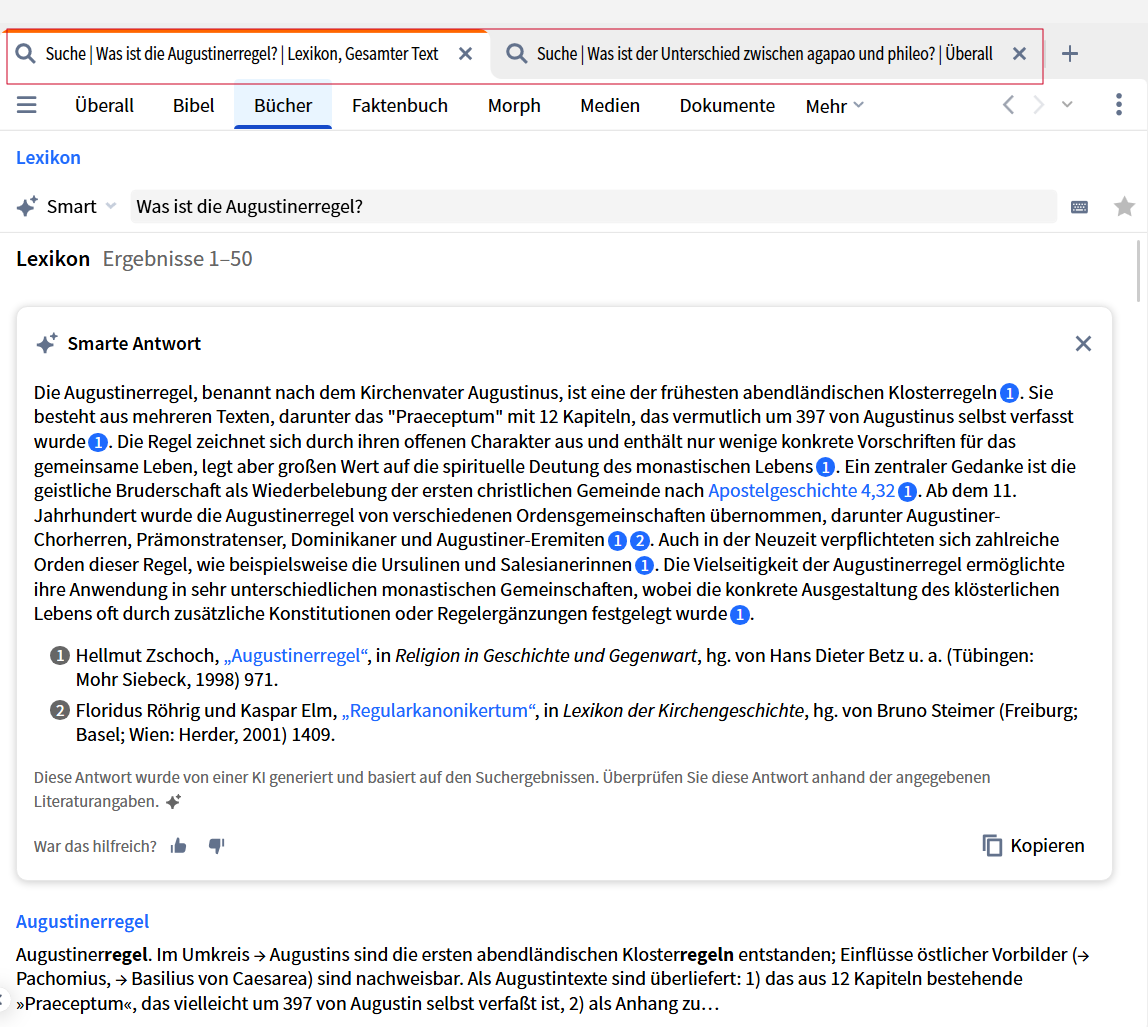The image size is (1148, 1027).
Task: Open the „Augustinerregel" source link
Action: 295,655
